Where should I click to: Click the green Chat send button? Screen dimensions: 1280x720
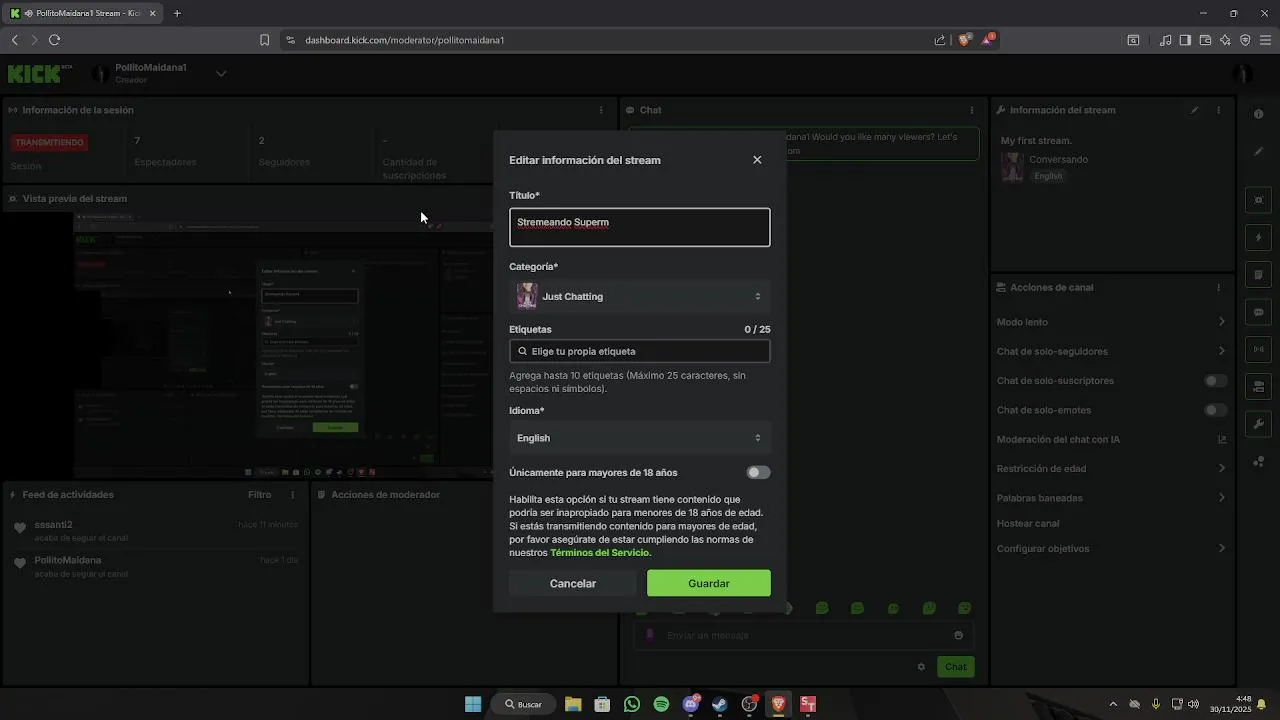click(x=956, y=667)
